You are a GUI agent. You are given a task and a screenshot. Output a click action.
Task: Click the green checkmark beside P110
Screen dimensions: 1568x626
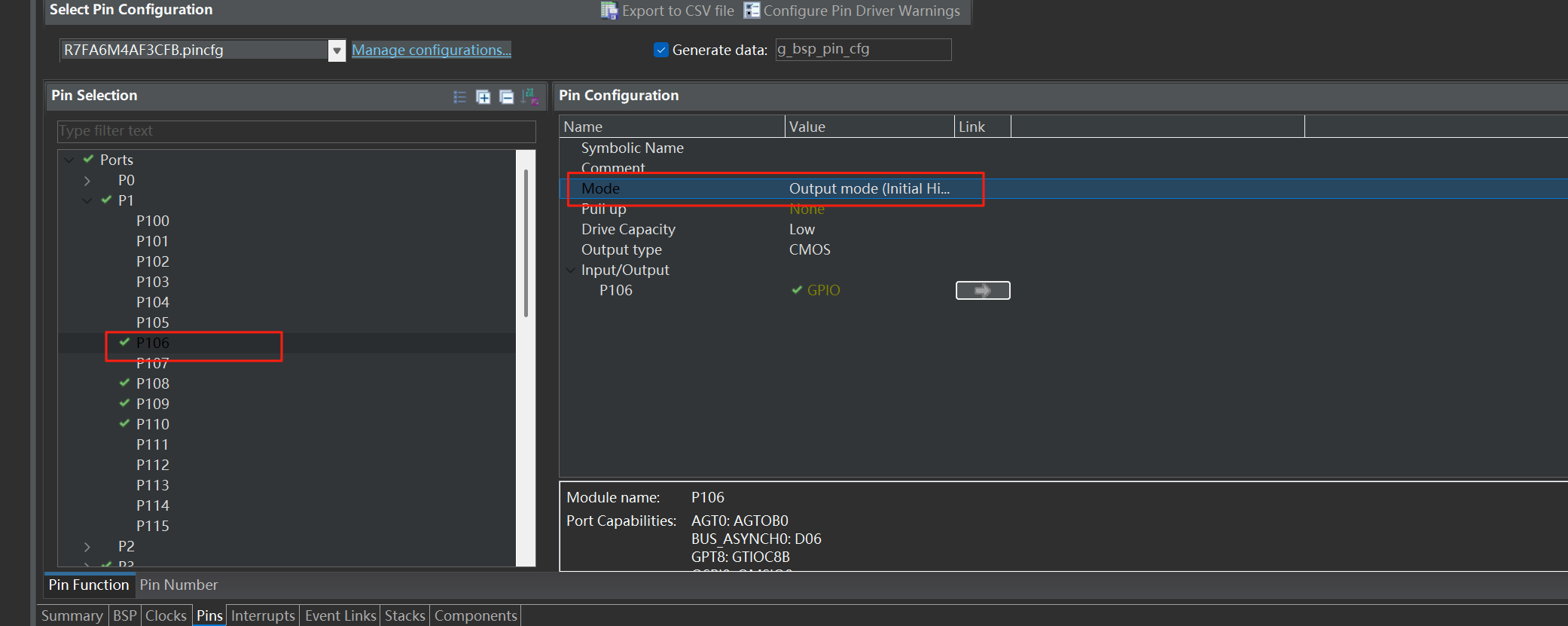click(124, 423)
